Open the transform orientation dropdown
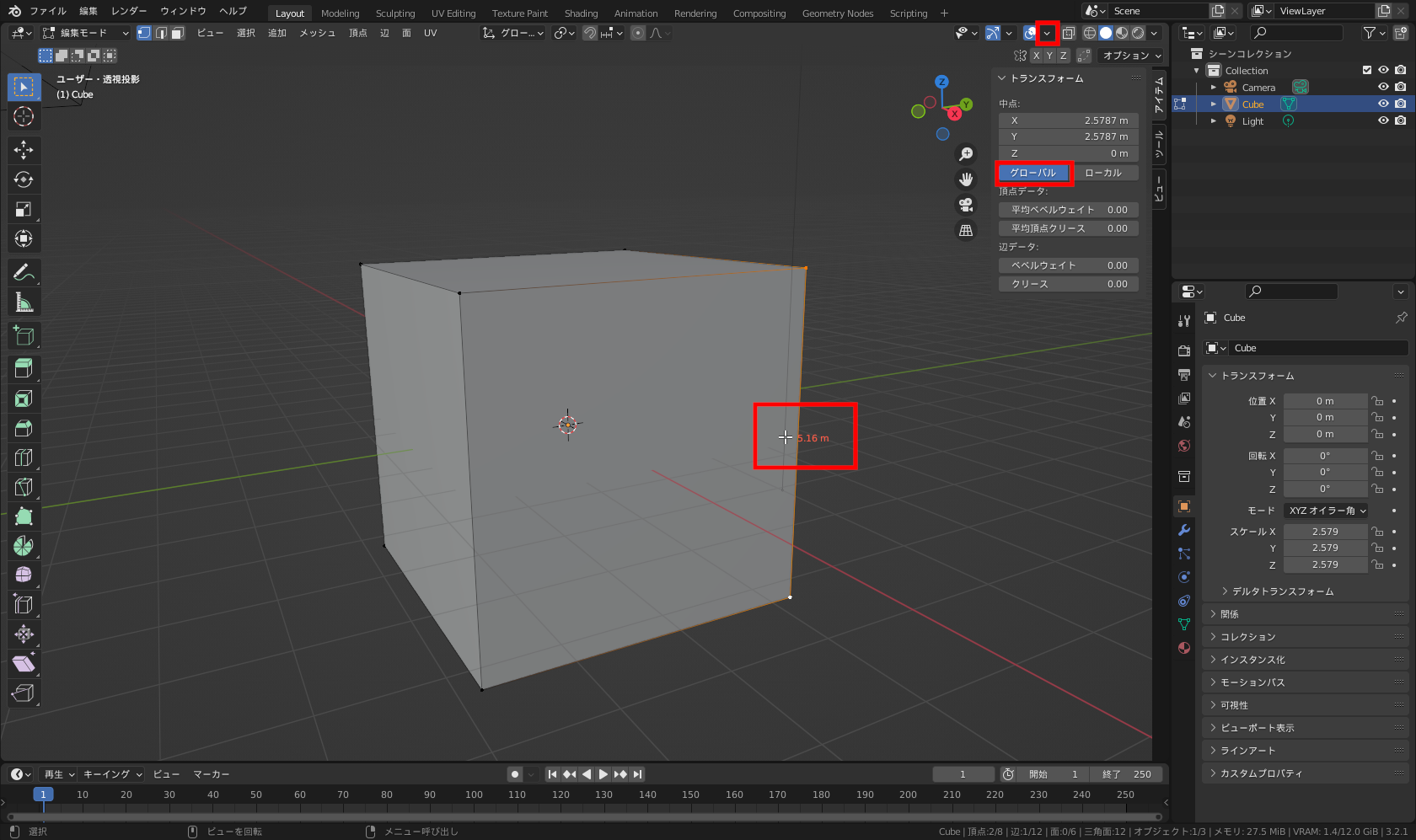 (x=512, y=33)
